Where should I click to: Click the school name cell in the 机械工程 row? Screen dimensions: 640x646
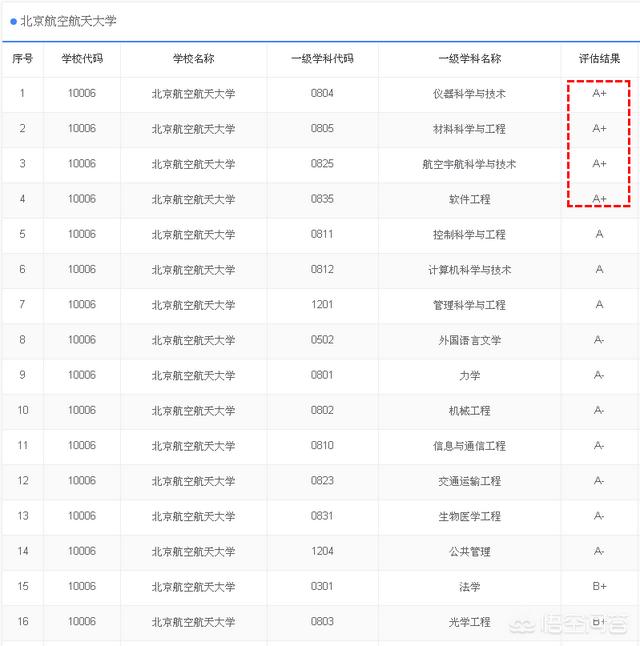(x=193, y=411)
